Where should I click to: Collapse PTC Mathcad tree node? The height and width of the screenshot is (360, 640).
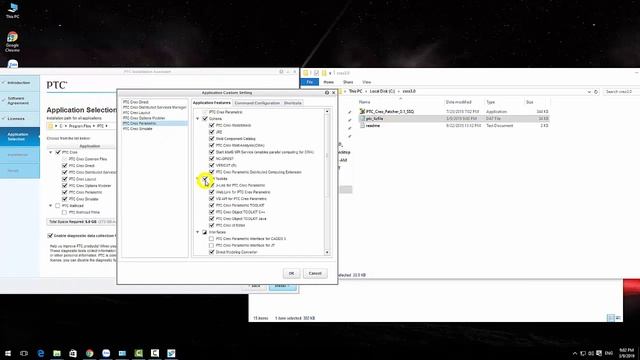tap(51, 206)
